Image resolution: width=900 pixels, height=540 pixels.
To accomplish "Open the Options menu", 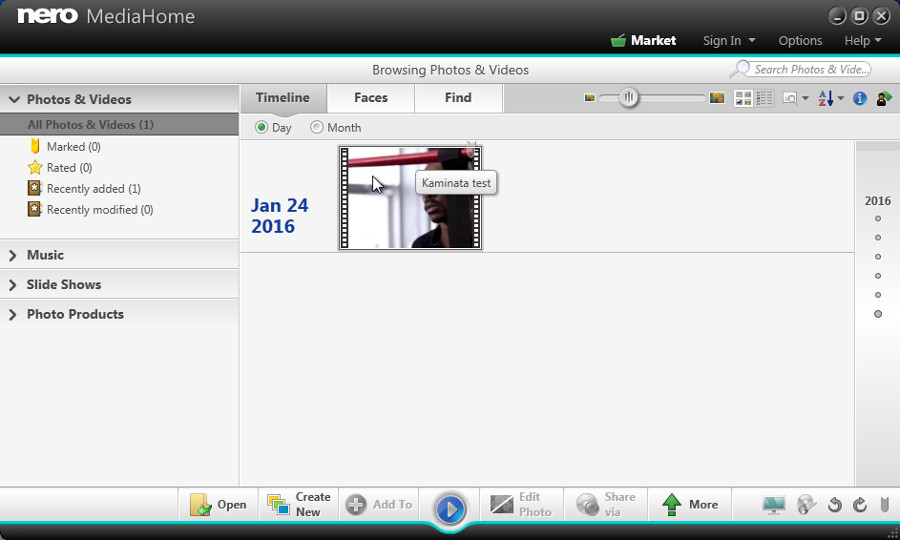I will [x=800, y=41].
